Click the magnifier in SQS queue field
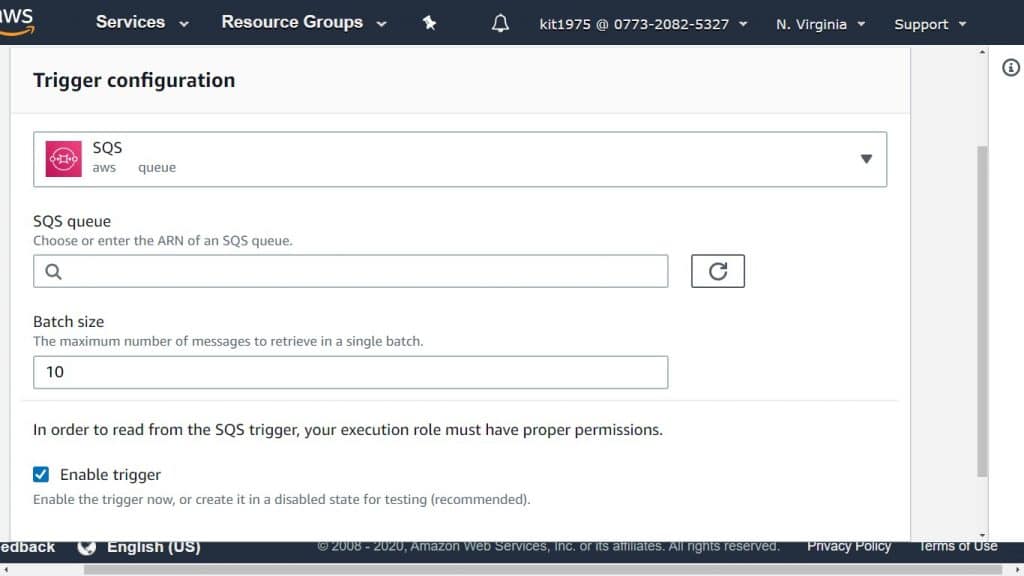This screenshot has width=1024, height=576. click(x=53, y=270)
